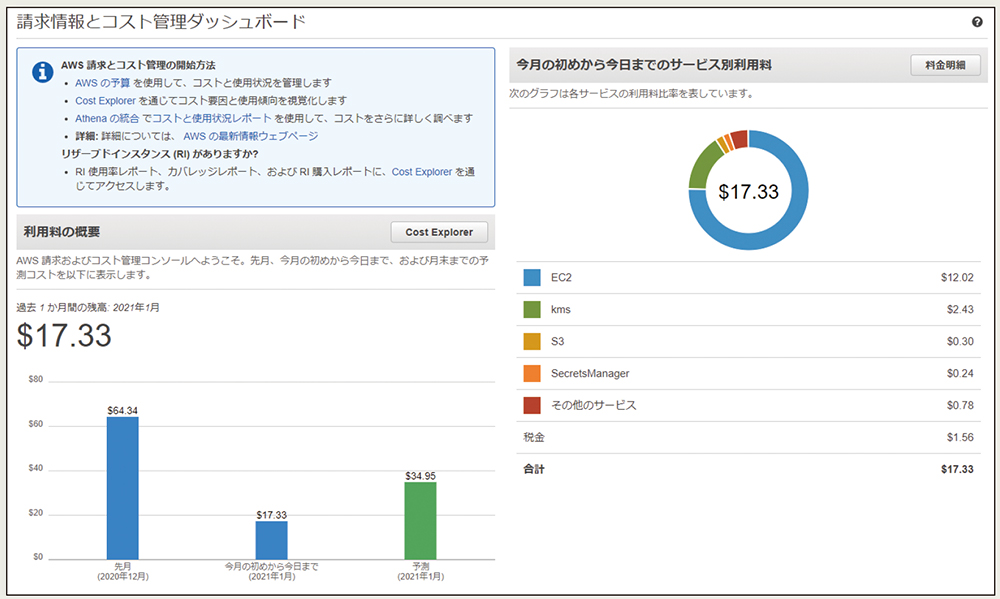Click the kms service row label
The image size is (1000, 599).
561,309
